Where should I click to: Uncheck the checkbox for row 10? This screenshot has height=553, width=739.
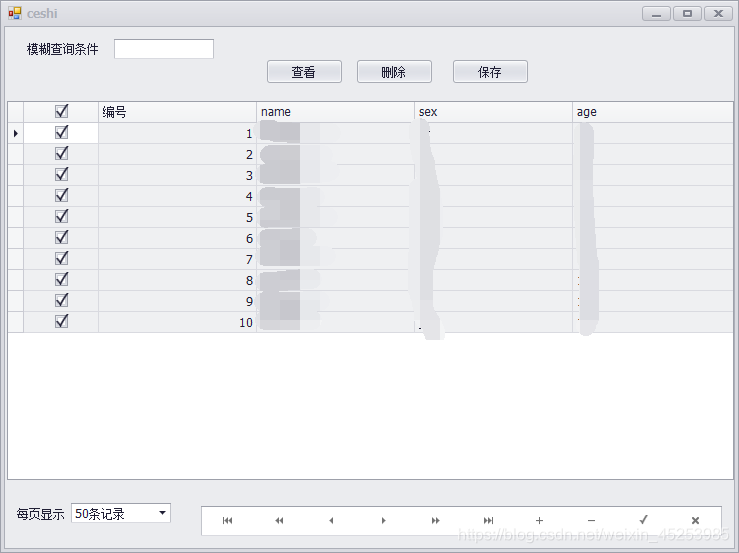(x=62, y=321)
